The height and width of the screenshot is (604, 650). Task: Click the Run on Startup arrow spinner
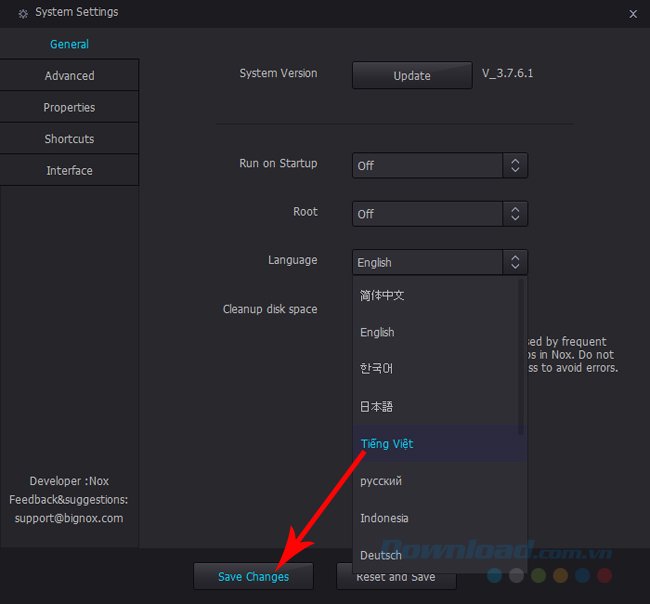pos(515,165)
